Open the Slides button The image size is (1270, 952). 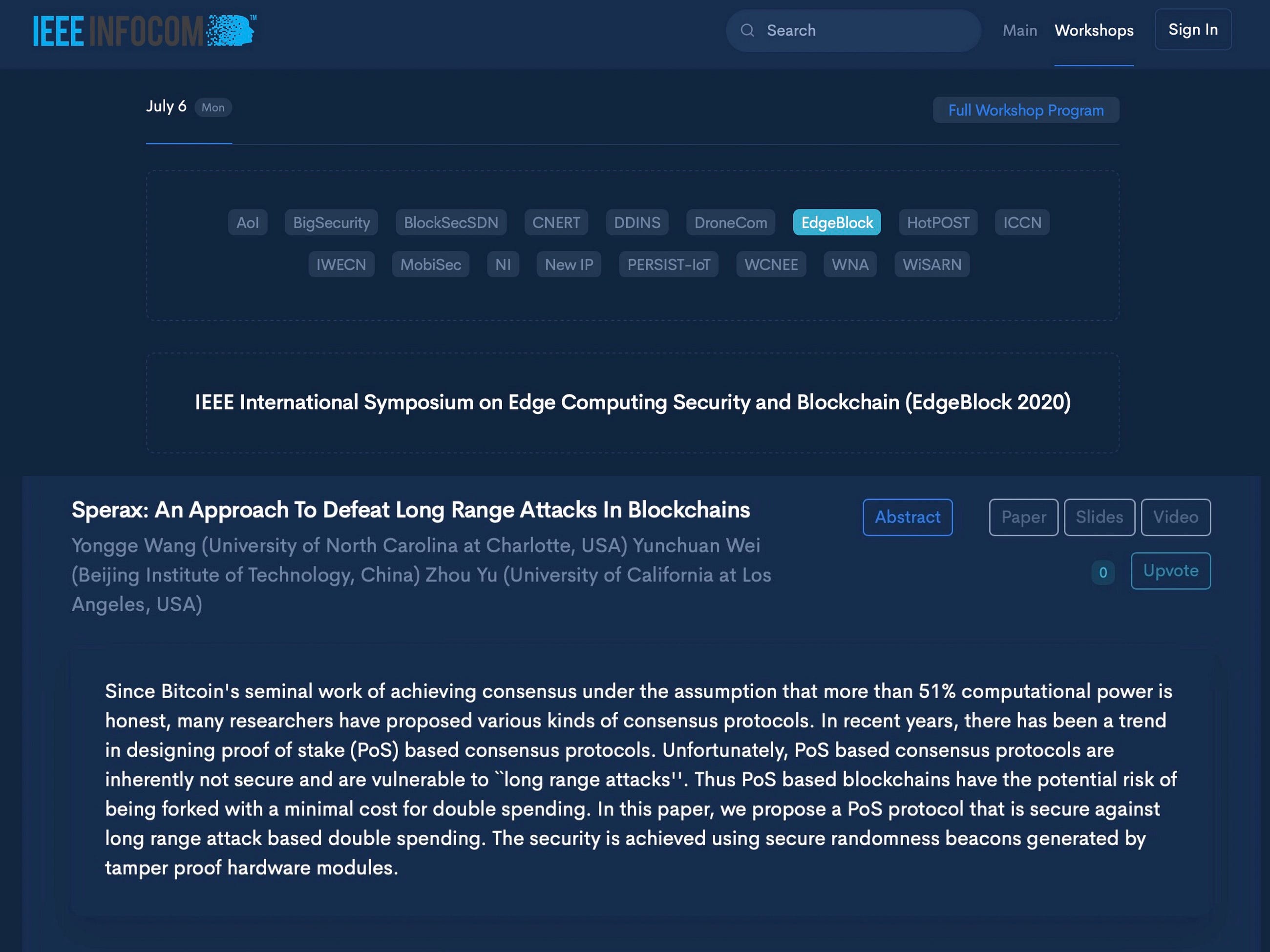(1100, 517)
